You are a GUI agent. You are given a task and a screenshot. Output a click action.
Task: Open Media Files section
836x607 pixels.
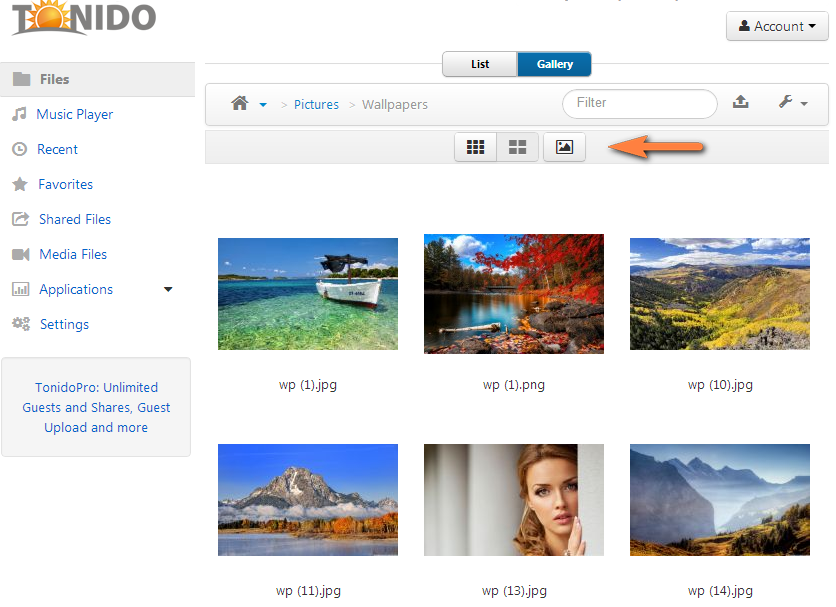(x=73, y=254)
